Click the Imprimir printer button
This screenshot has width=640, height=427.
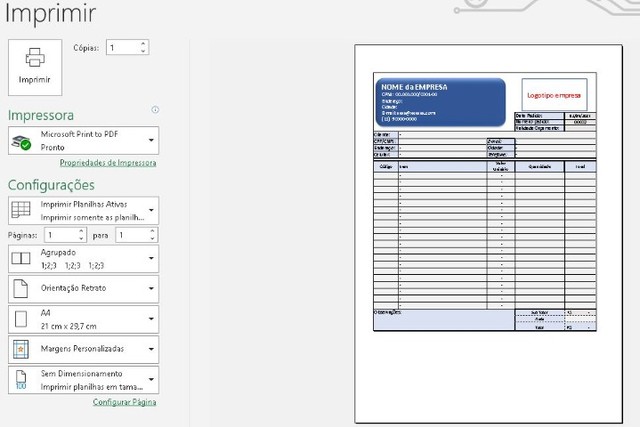pos(35,67)
